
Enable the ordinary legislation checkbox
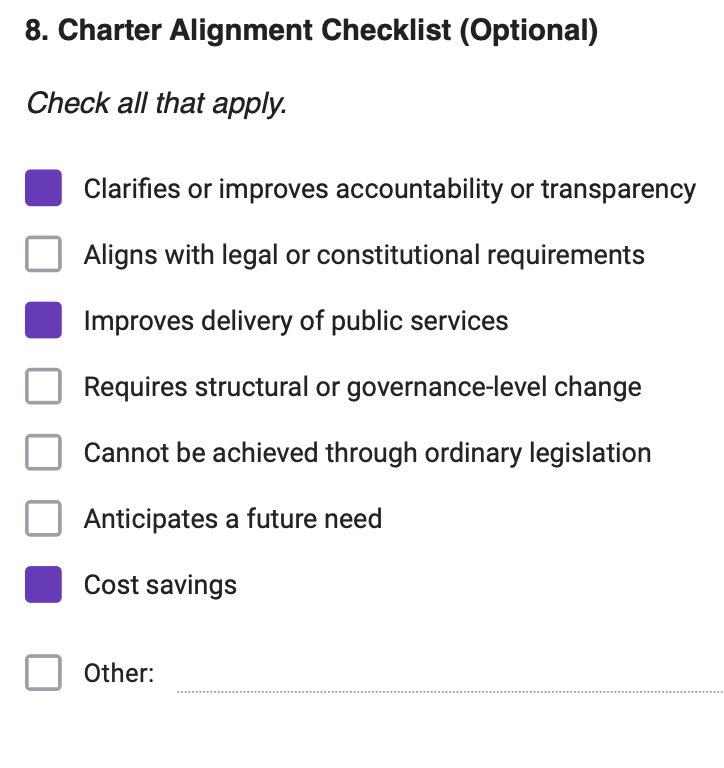(x=43, y=452)
